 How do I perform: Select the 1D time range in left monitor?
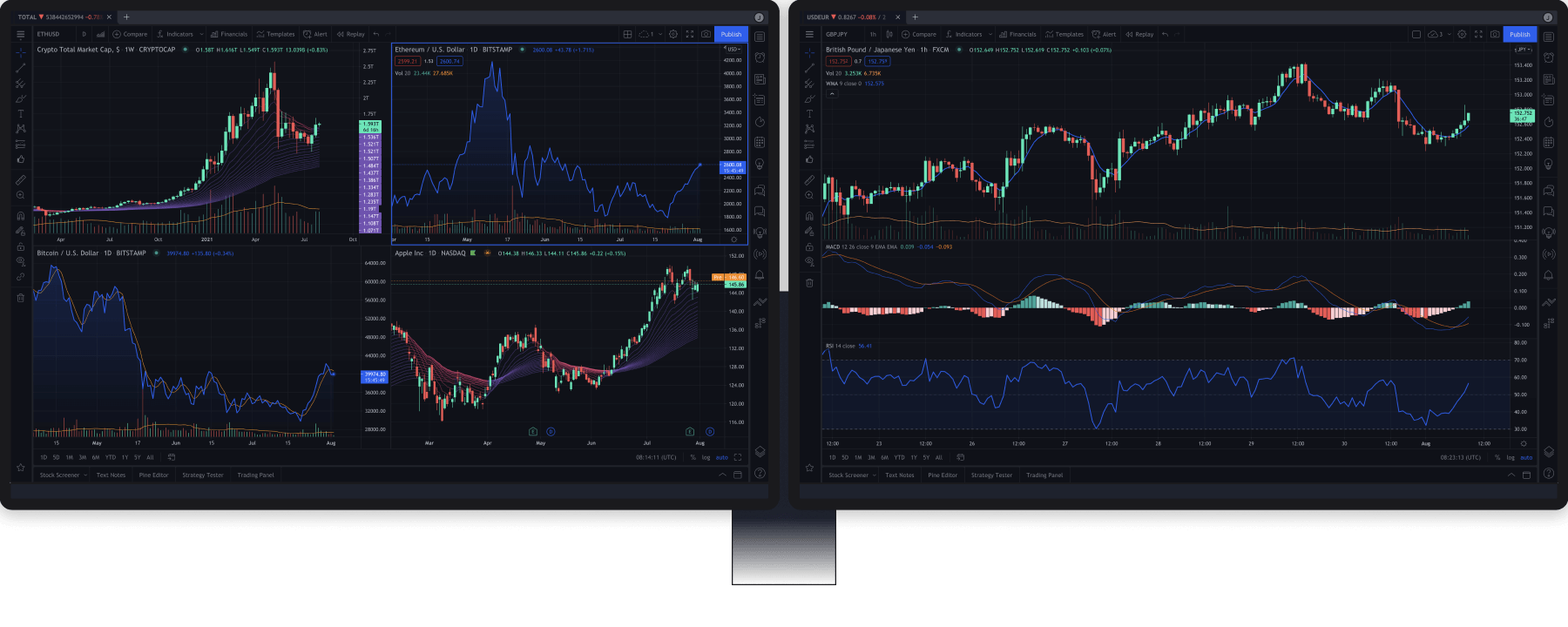click(x=44, y=457)
